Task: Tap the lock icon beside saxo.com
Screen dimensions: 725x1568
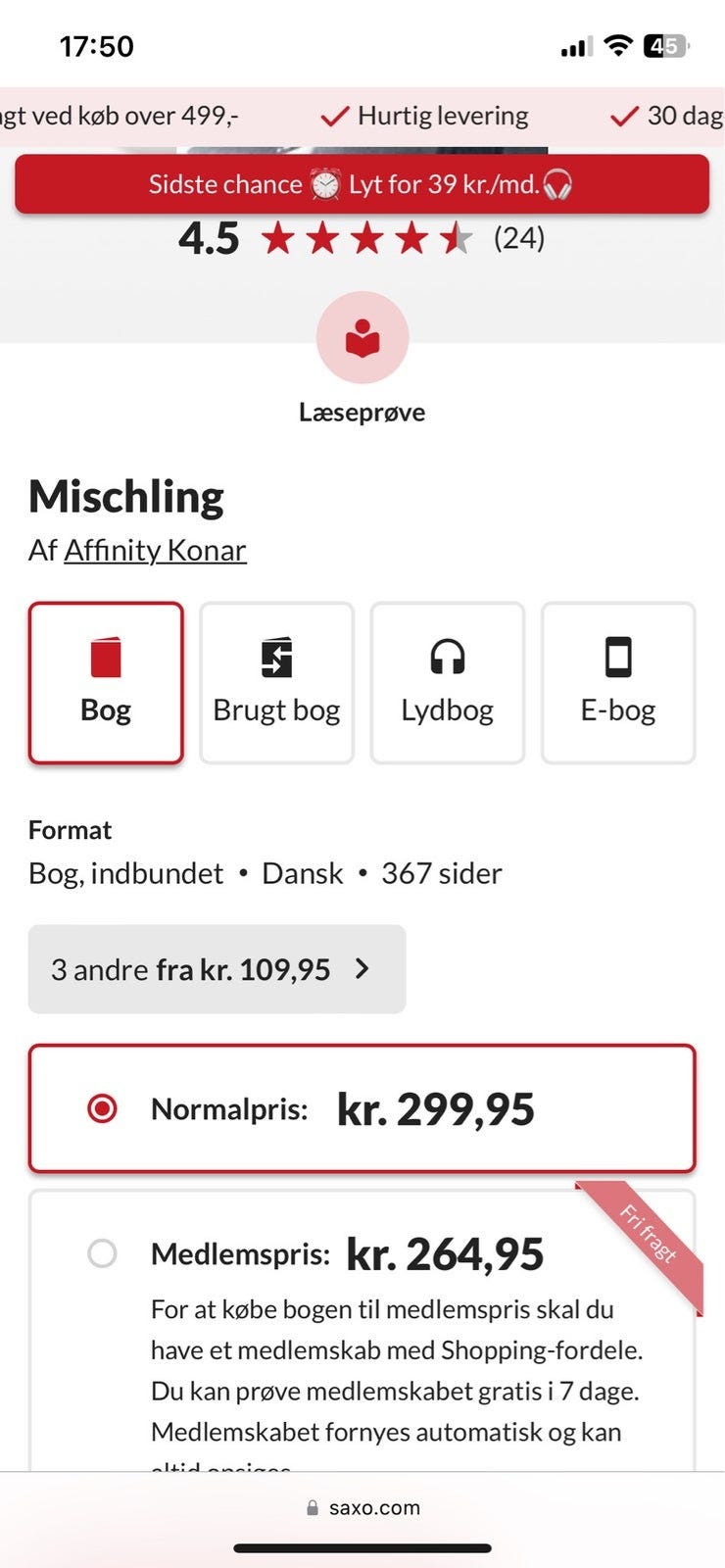Action: click(313, 1508)
